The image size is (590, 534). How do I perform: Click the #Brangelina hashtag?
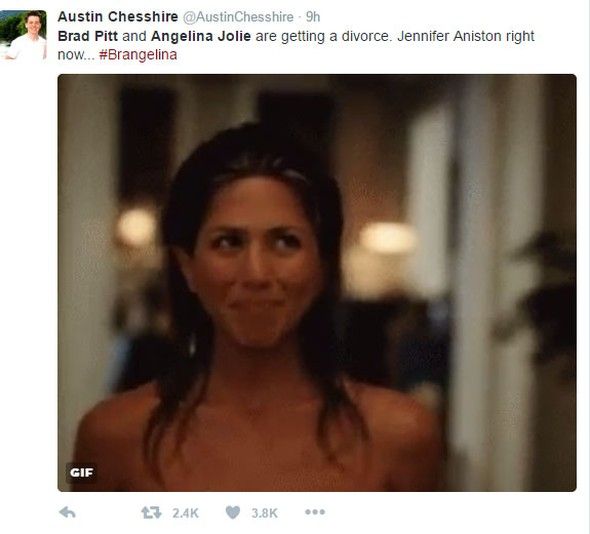click(x=138, y=55)
